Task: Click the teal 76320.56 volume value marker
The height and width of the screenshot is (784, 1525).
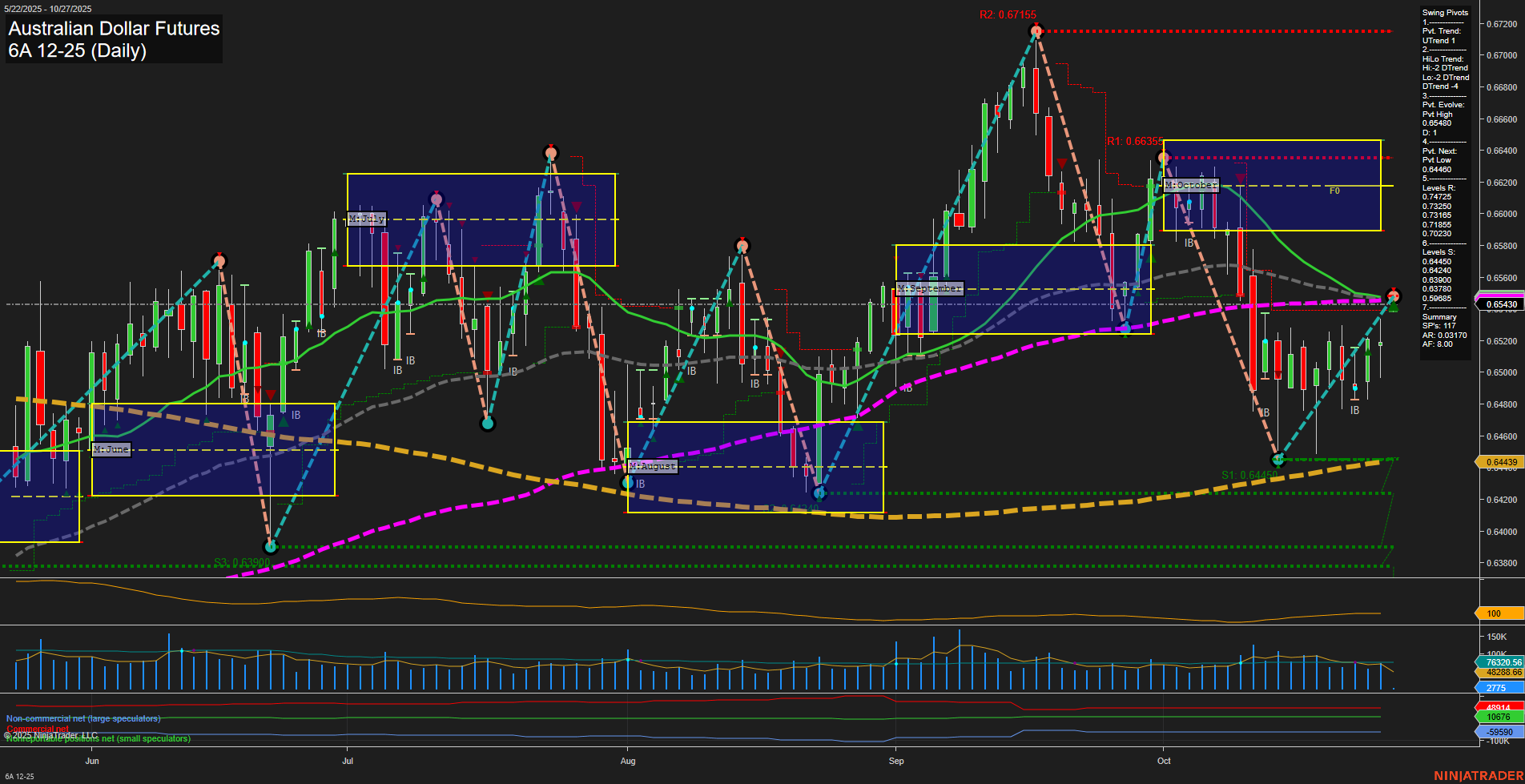Action: [x=1499, y=662]
